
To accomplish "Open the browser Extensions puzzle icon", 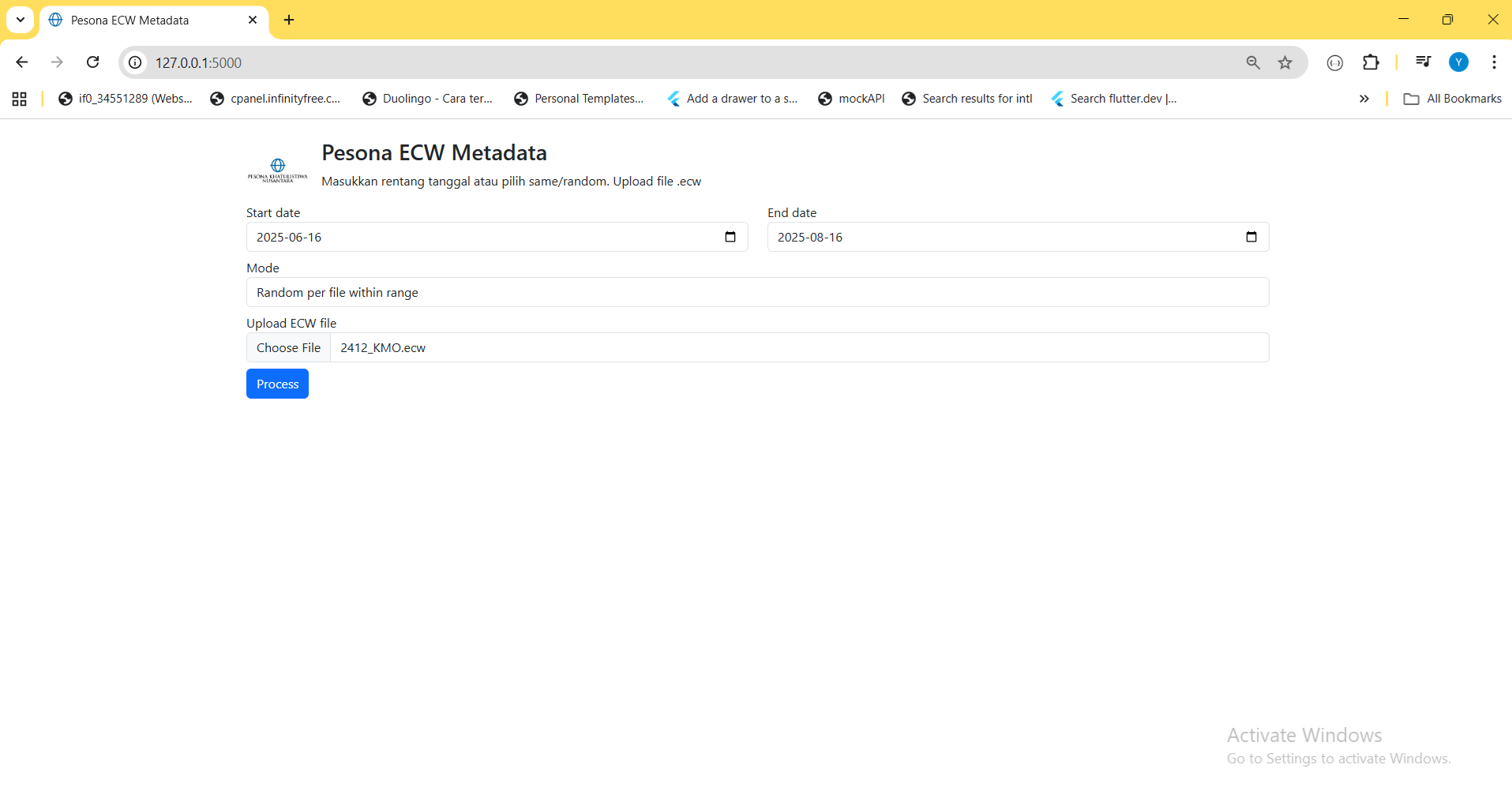I will [x=1371, y=62].
